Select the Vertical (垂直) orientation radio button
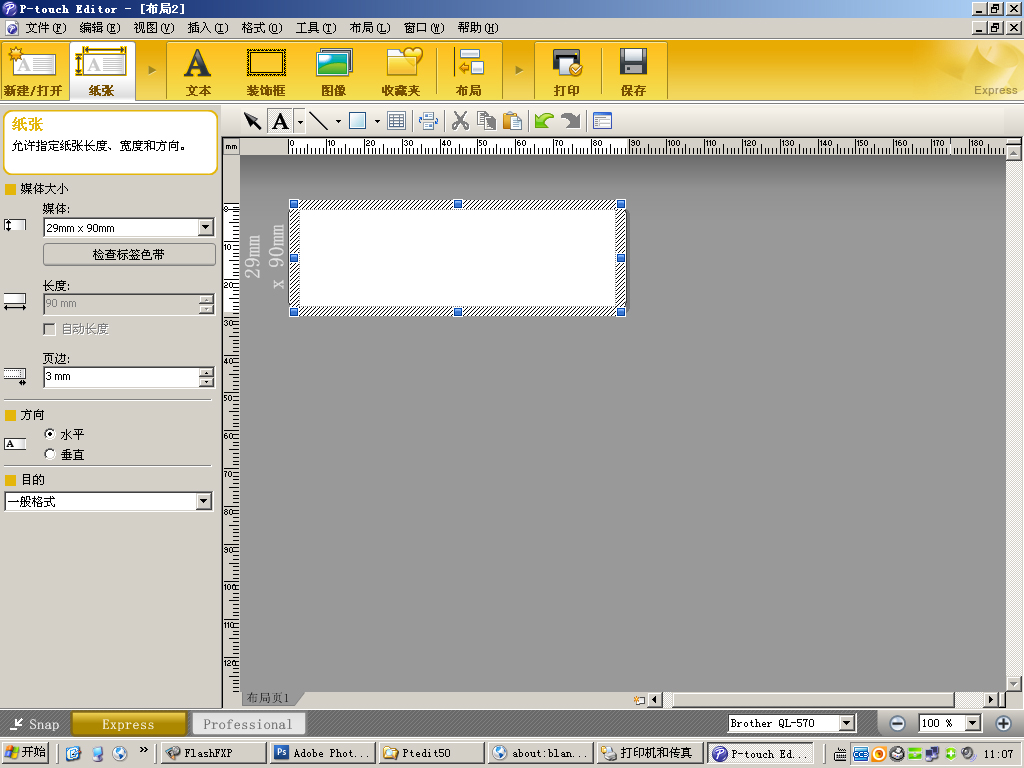Image resolution: width=1024 pixels, height=768 pixels. point(50,455)
